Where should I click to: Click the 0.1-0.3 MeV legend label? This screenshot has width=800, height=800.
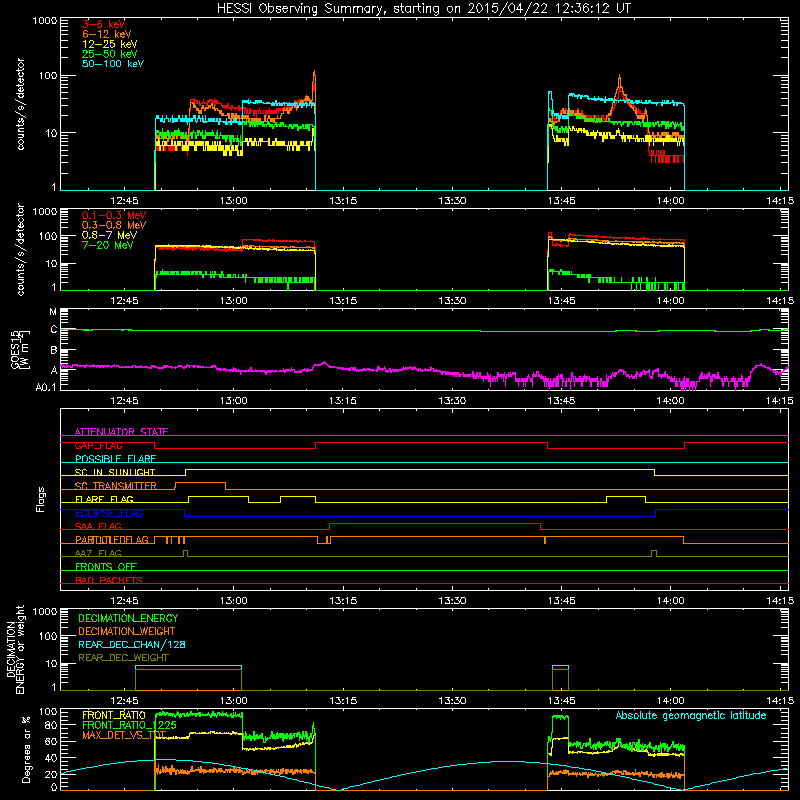pos(114,215)
